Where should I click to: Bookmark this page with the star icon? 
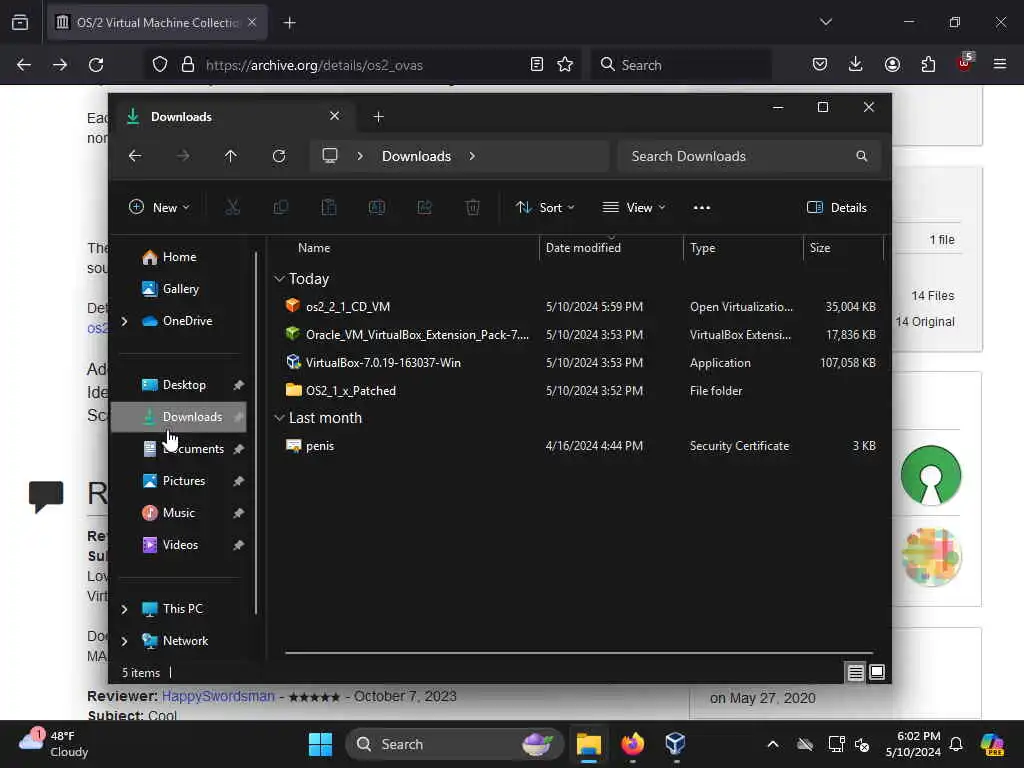pos(565,65)
